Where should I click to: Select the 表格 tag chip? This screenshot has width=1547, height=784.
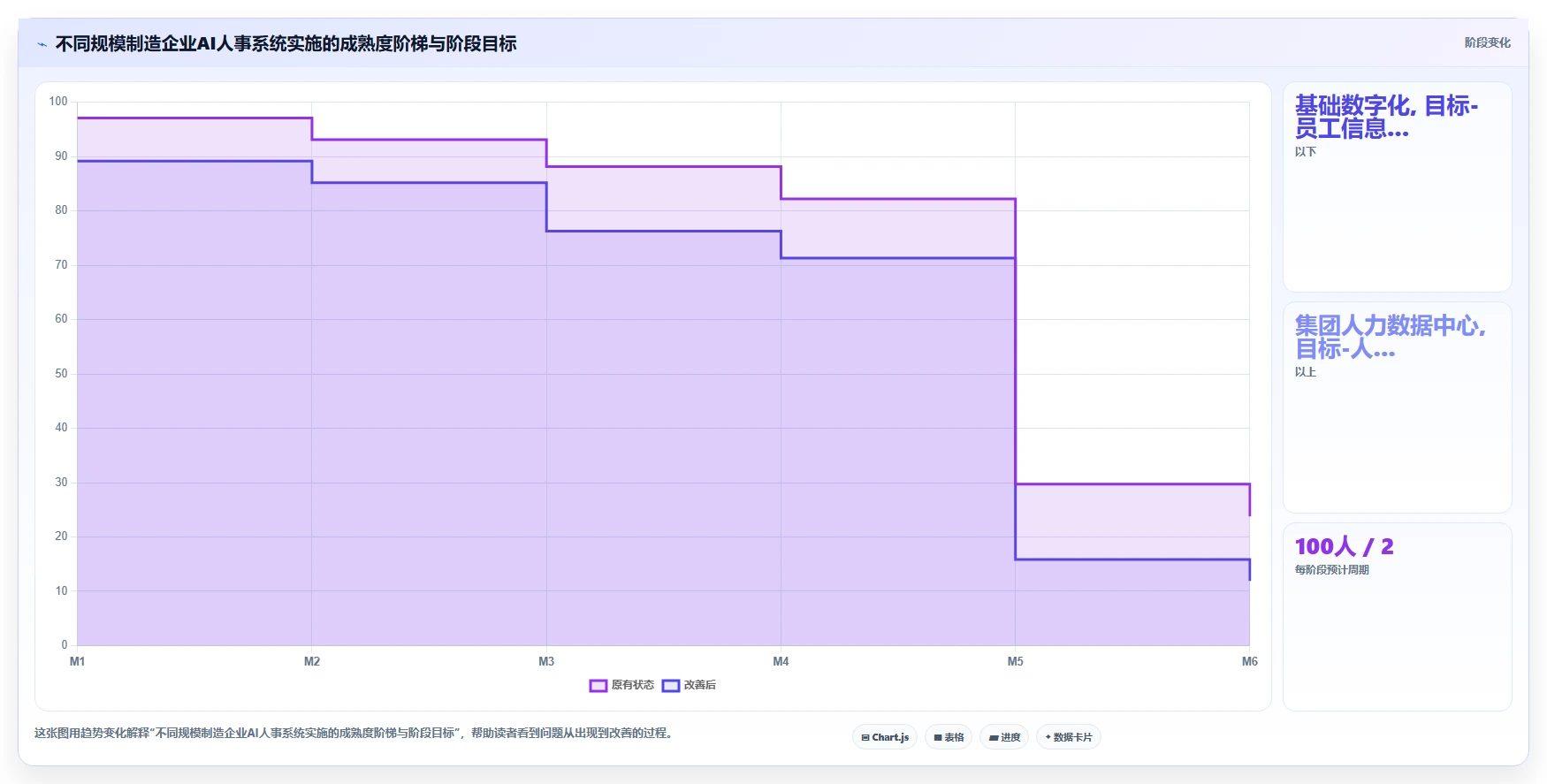949,737
